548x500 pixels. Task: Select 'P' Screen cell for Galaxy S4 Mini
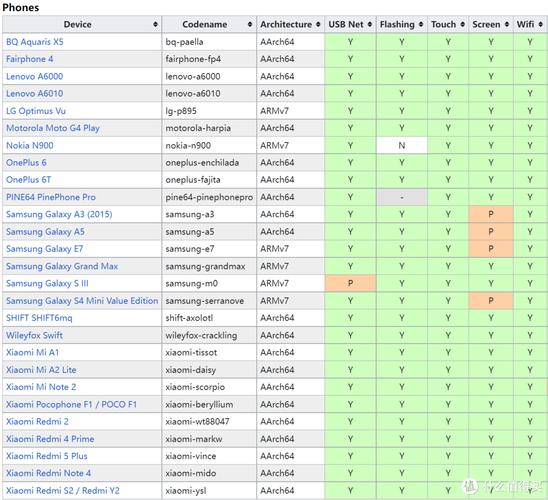click(x=491, y=301)
